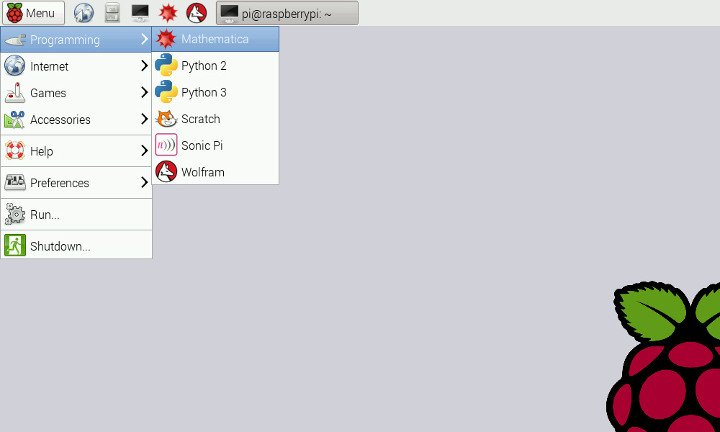
Task: Click the Python 2 snake icon
Action: coord(166,65)
